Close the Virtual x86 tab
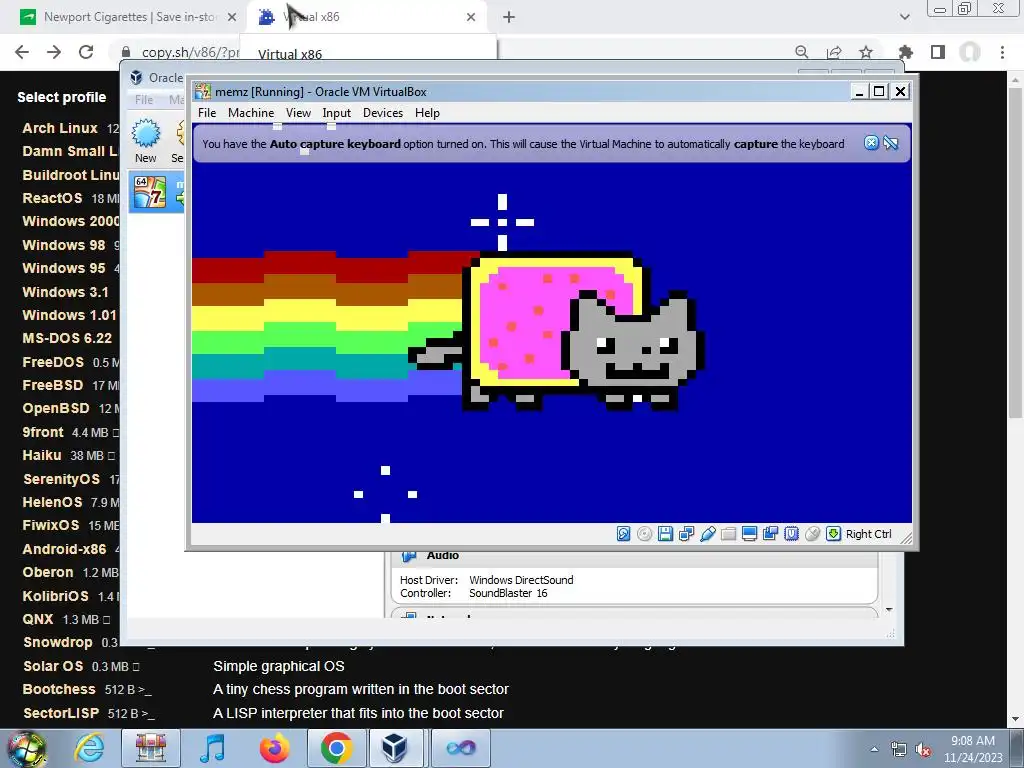1024x768 pixels. [x=471, y=17]
